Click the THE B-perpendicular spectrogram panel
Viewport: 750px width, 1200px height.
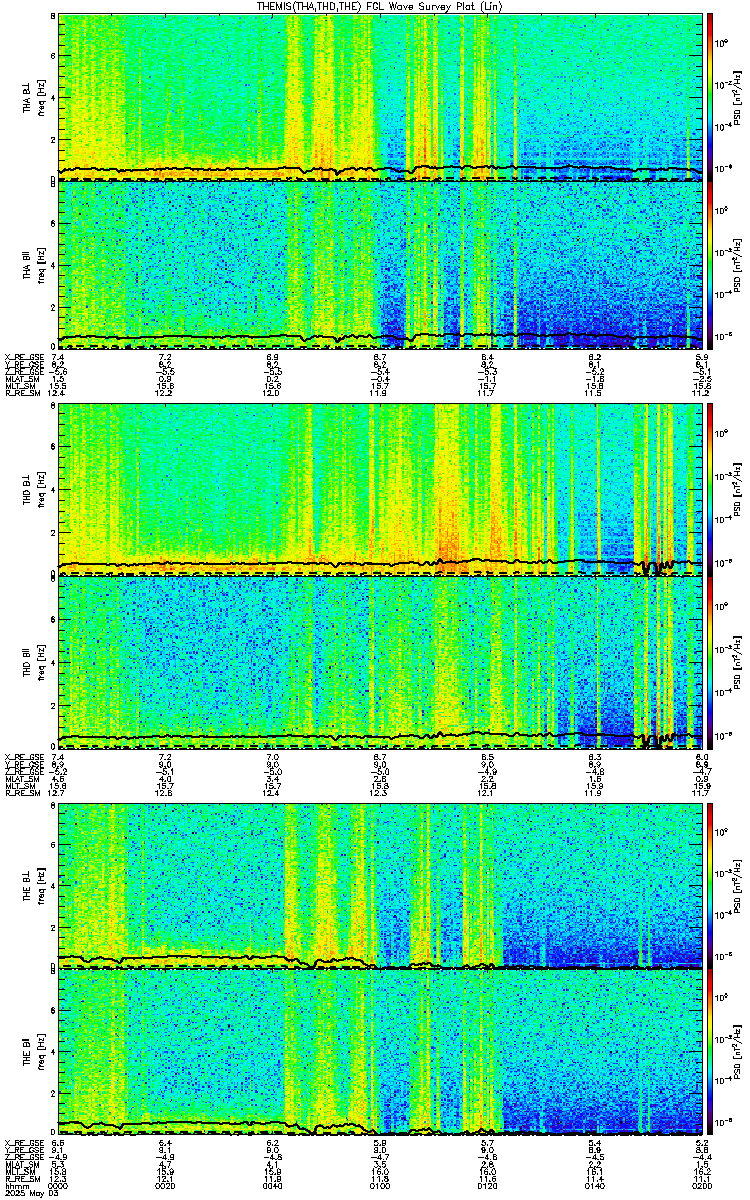(381, 885)
